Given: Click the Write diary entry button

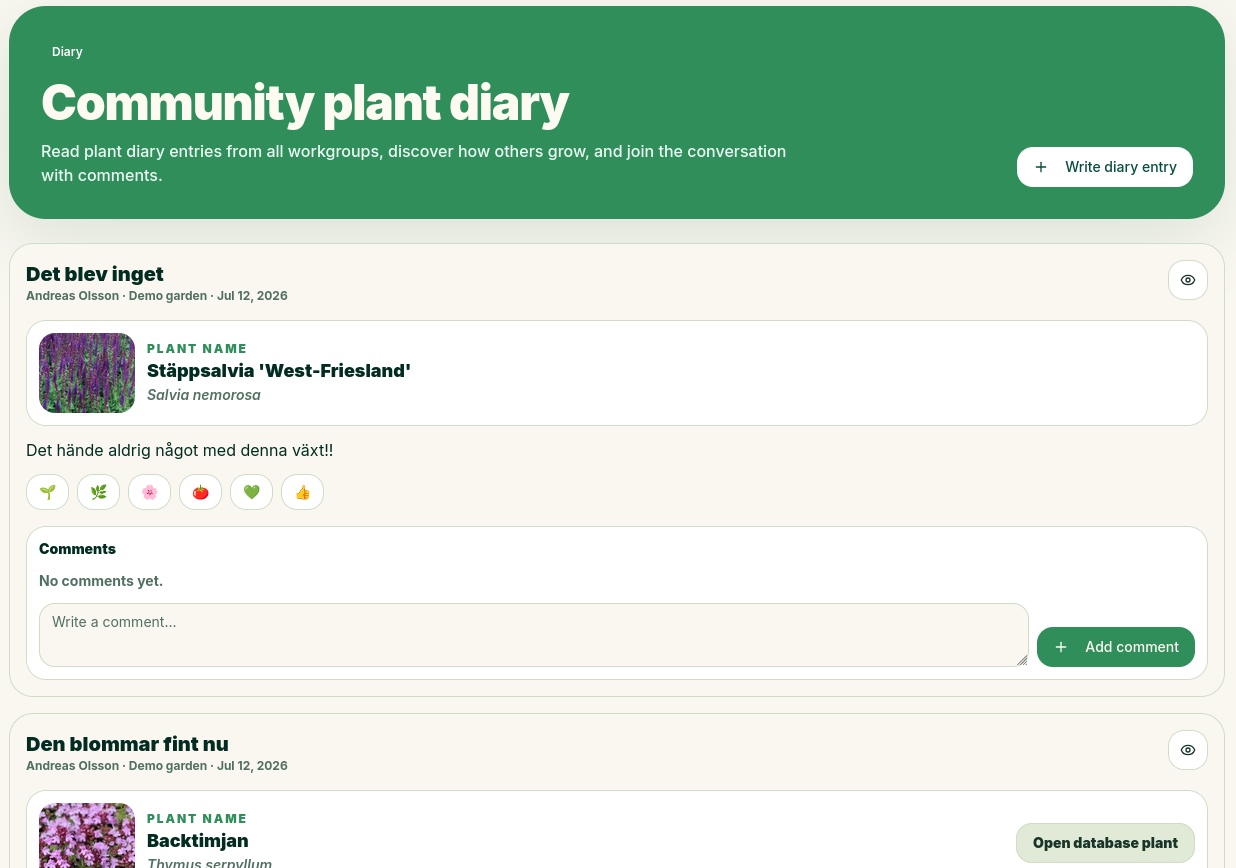Looking at the screenshot, I should coord(1105,167).
